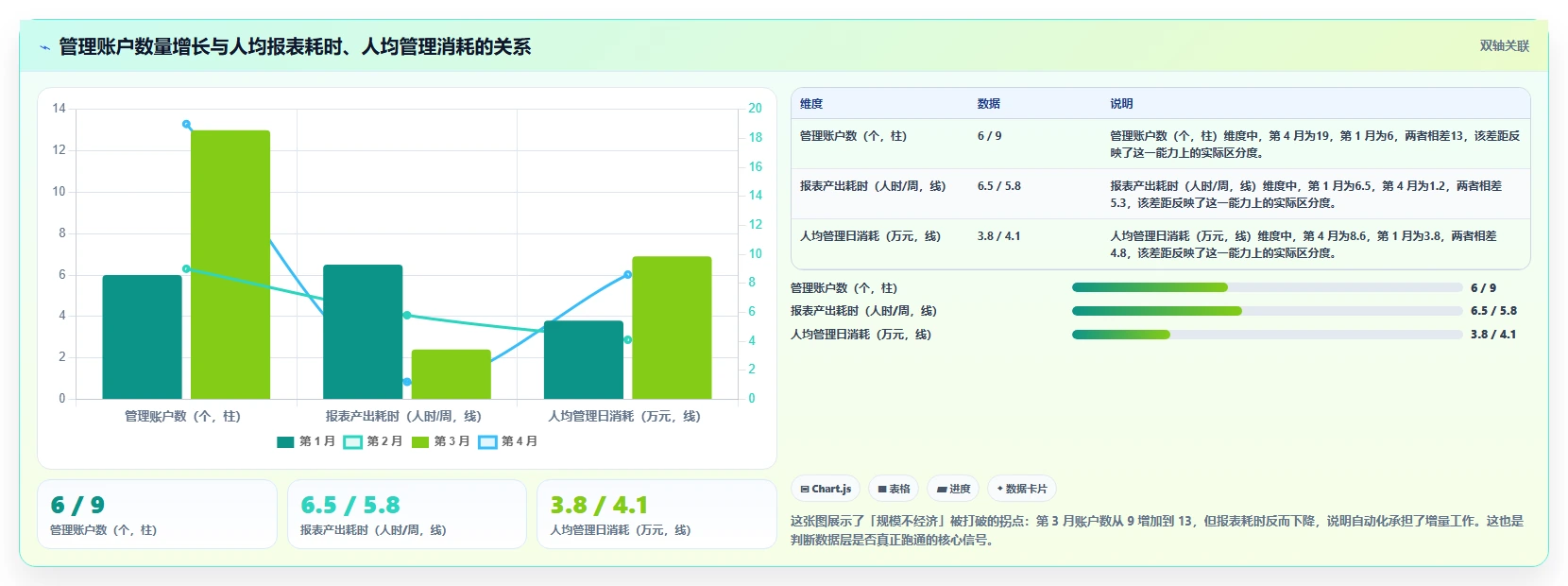The height and width of the screenshot is (586, 1568).
Task: Toggle 第 4 月 legend entry
Action: point(508,441)
